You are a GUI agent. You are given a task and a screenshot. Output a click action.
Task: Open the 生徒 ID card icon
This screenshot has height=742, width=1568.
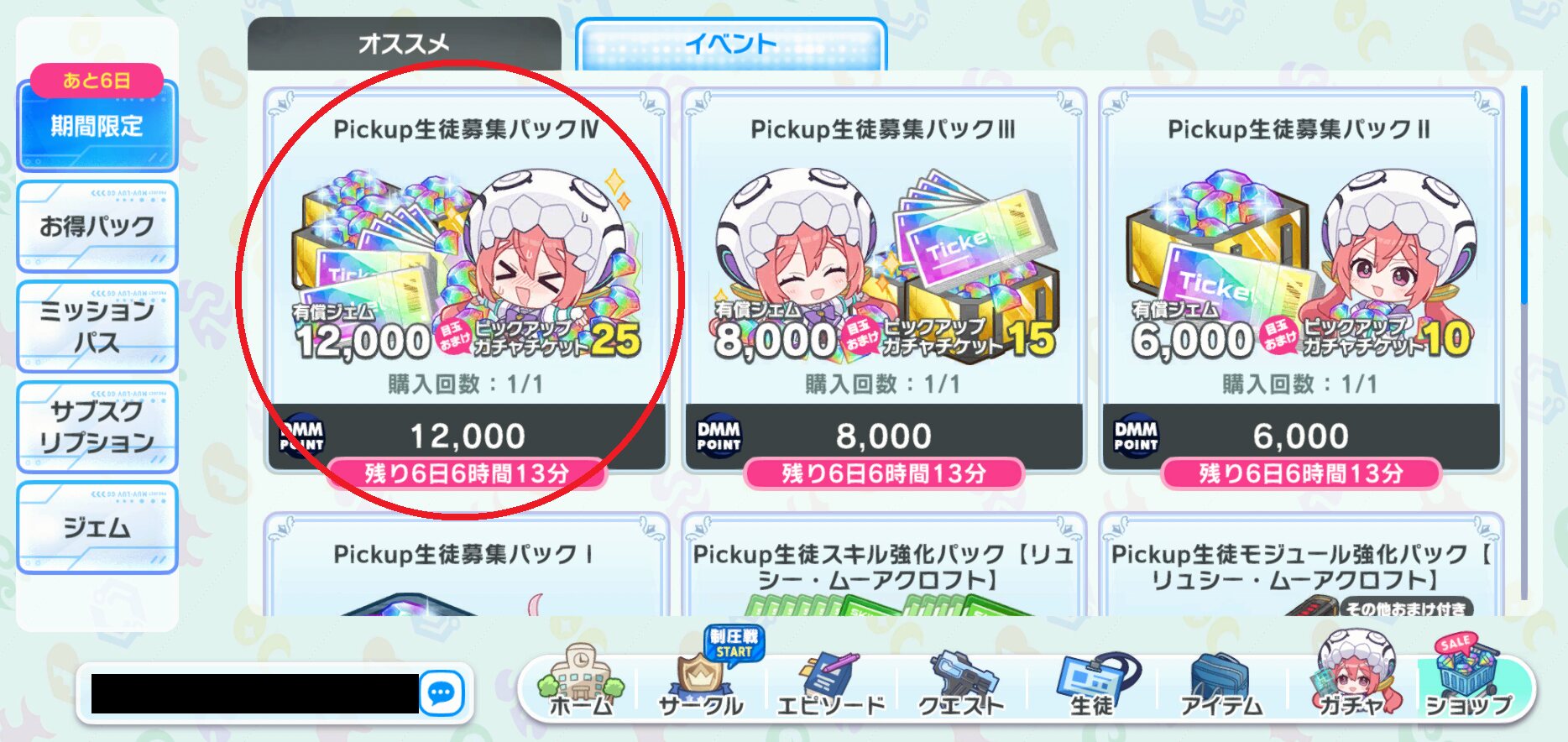(x=1092, y=682)
